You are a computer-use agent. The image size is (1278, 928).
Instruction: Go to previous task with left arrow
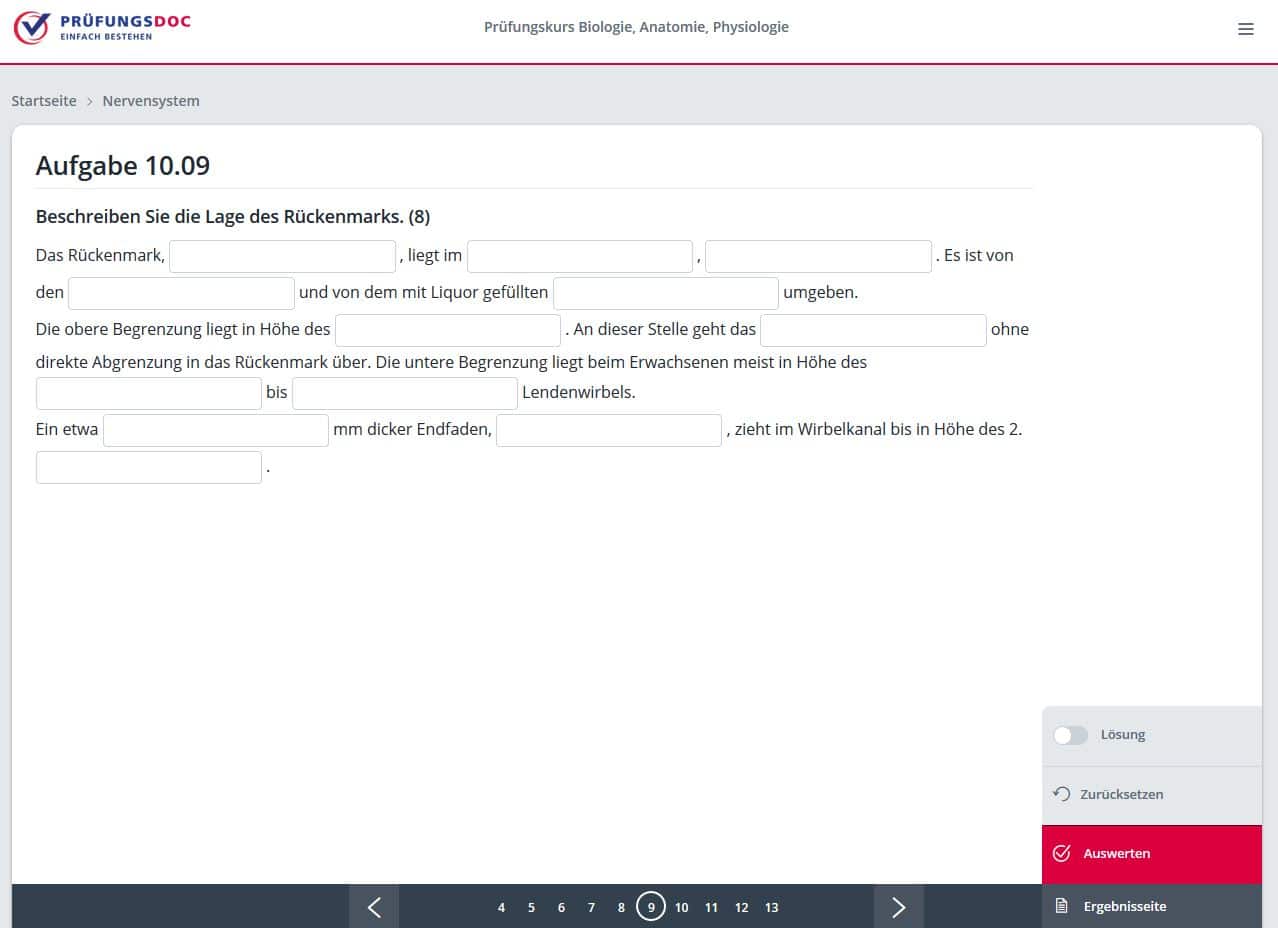[x=374, y=907]
